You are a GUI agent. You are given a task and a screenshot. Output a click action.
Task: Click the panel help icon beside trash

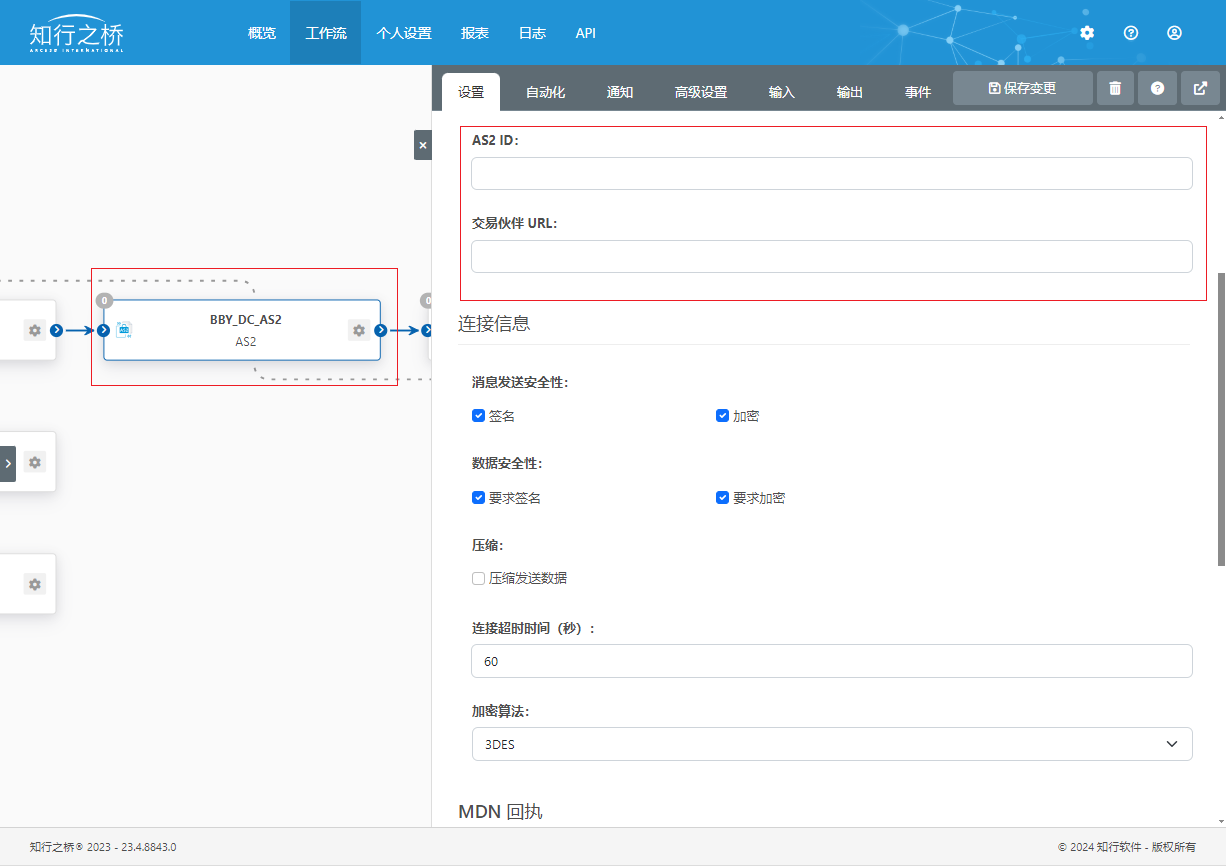point(1157,88)
